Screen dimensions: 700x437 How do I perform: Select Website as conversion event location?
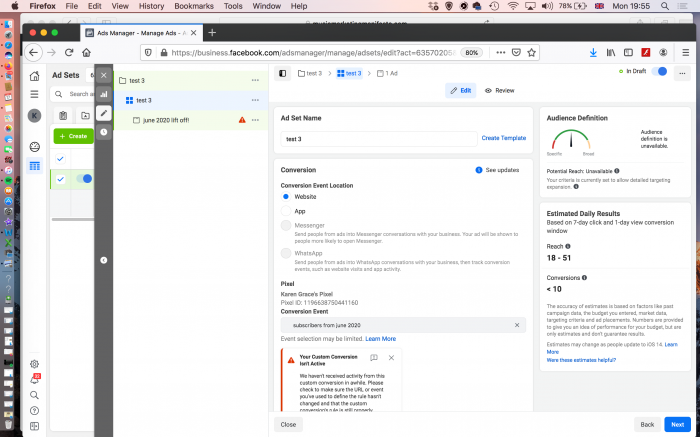[286, 196]
